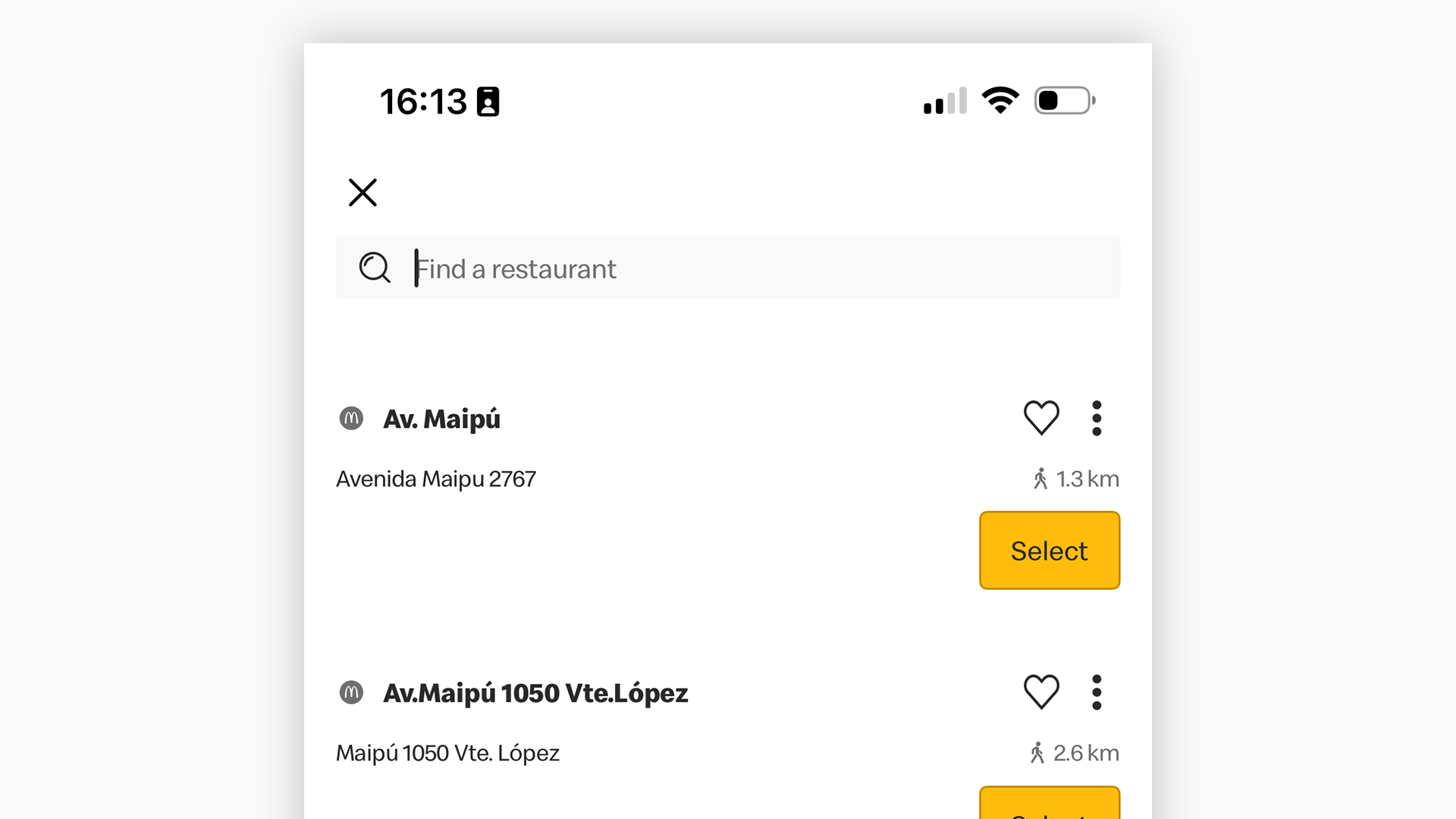Click the search magnifier icon

[375, 268]
